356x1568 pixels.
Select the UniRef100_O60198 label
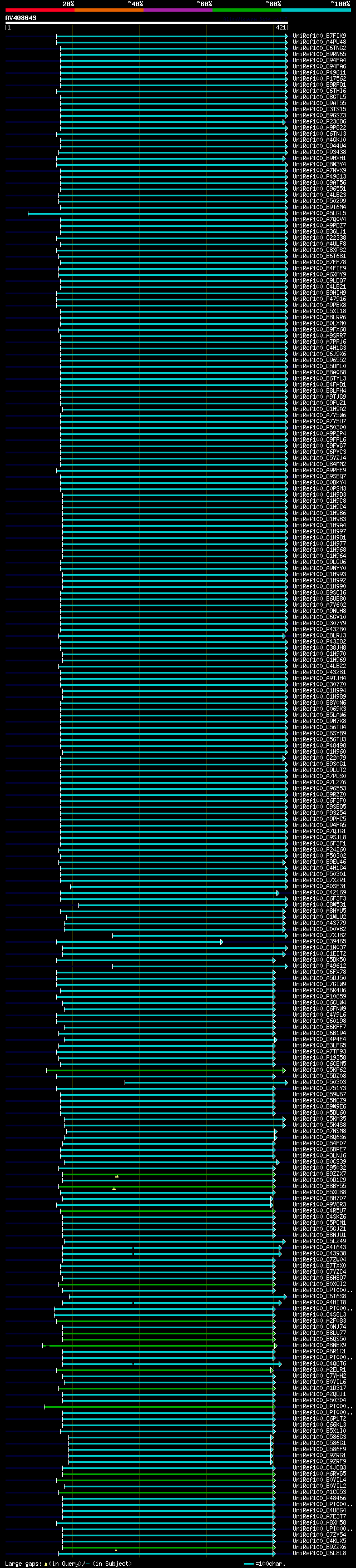pyautogui.click(x=319, y=1021)
